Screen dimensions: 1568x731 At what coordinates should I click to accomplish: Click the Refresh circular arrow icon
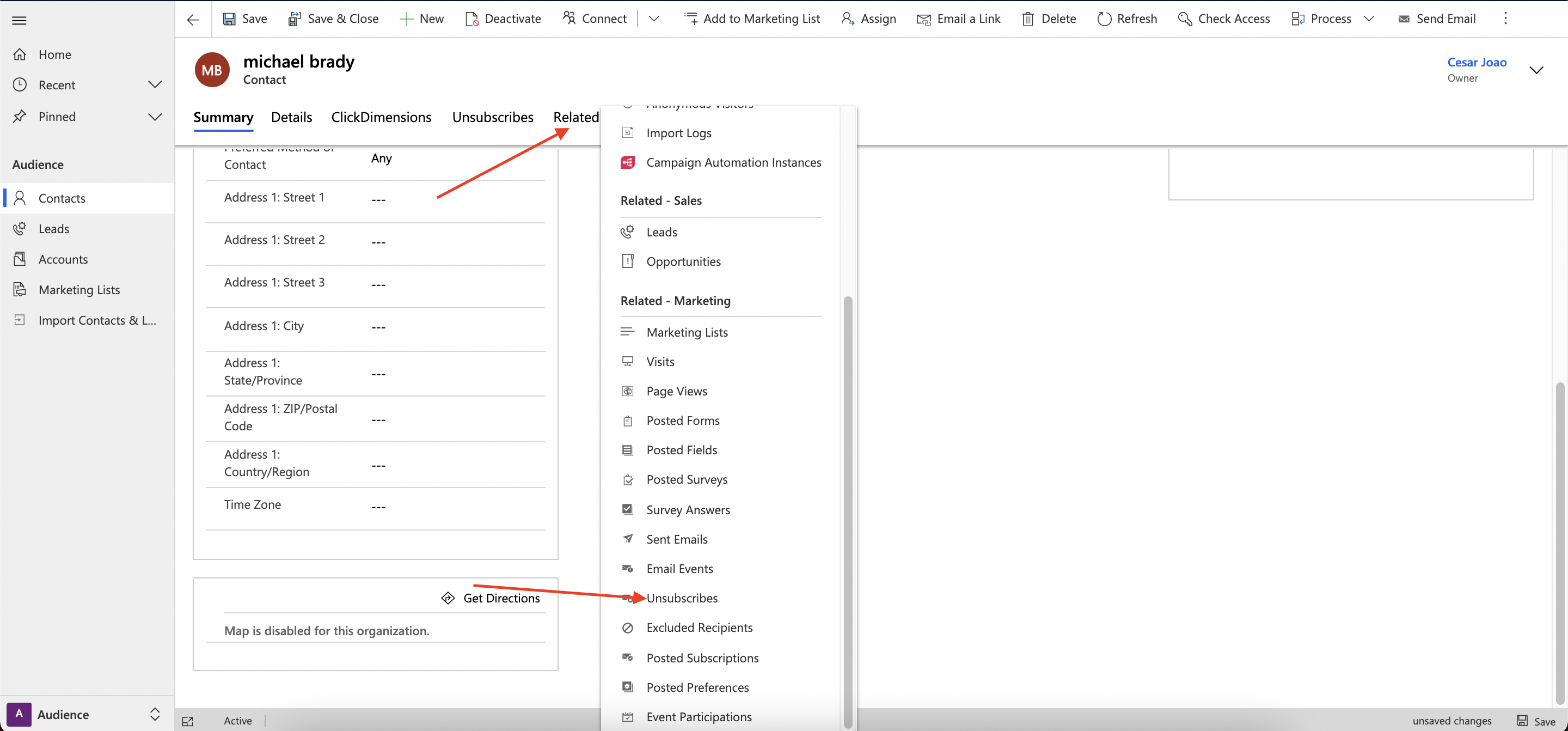click(1104, 19)
